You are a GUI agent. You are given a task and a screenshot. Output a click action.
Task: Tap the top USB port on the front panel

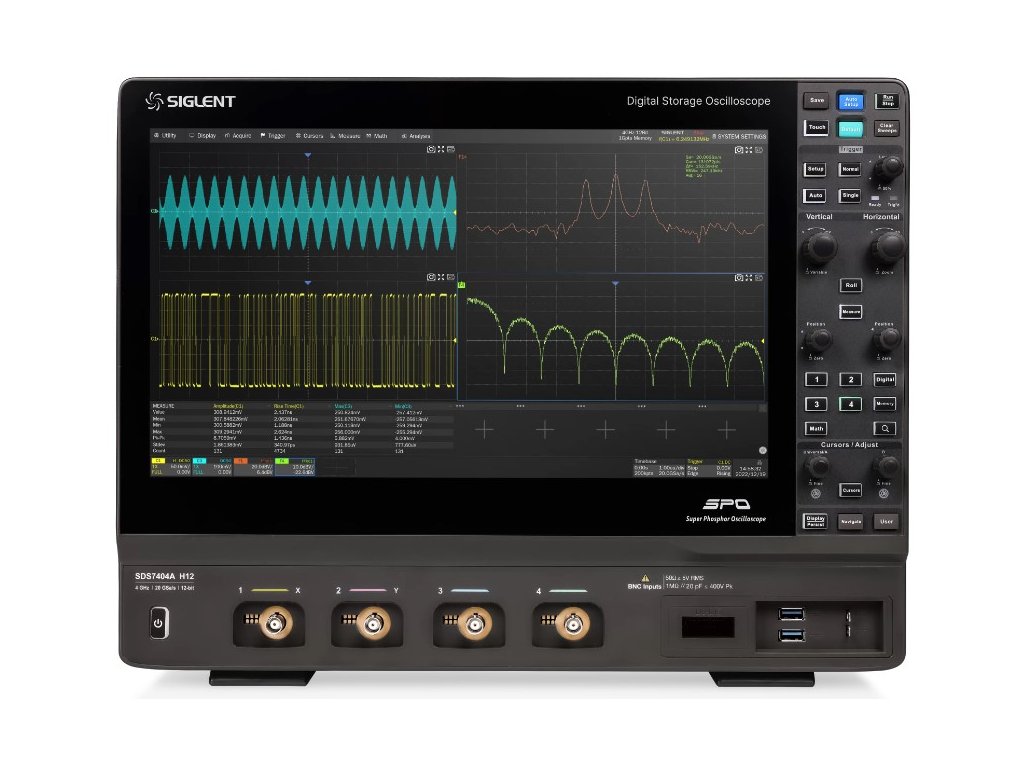click(x=792, y=614)
